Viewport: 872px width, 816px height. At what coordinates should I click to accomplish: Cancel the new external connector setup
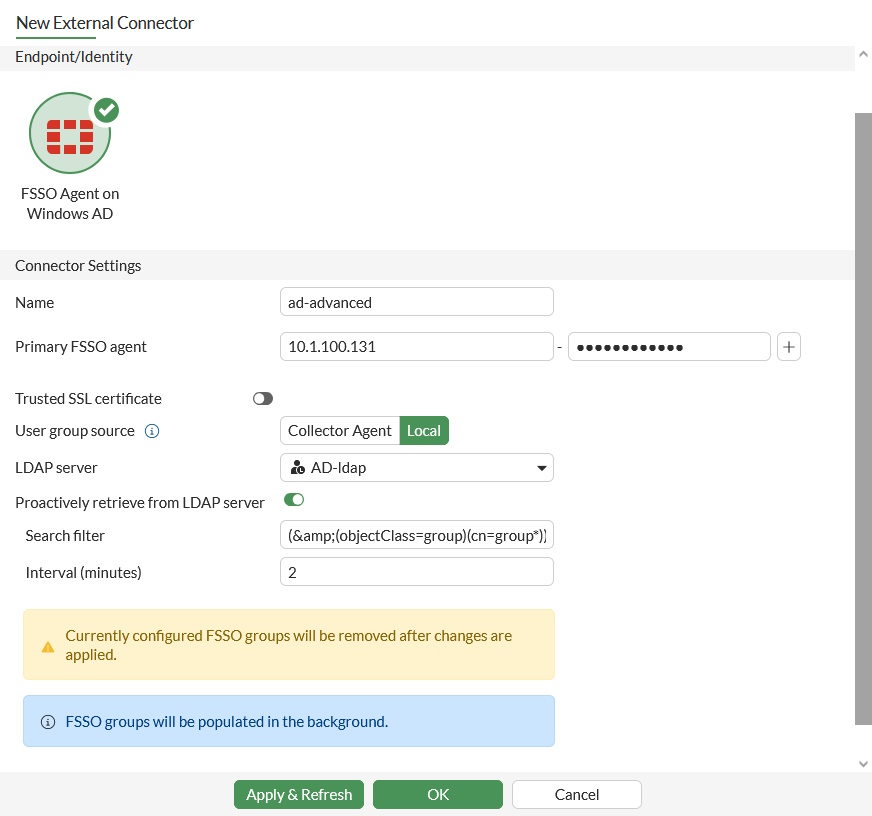576,794
